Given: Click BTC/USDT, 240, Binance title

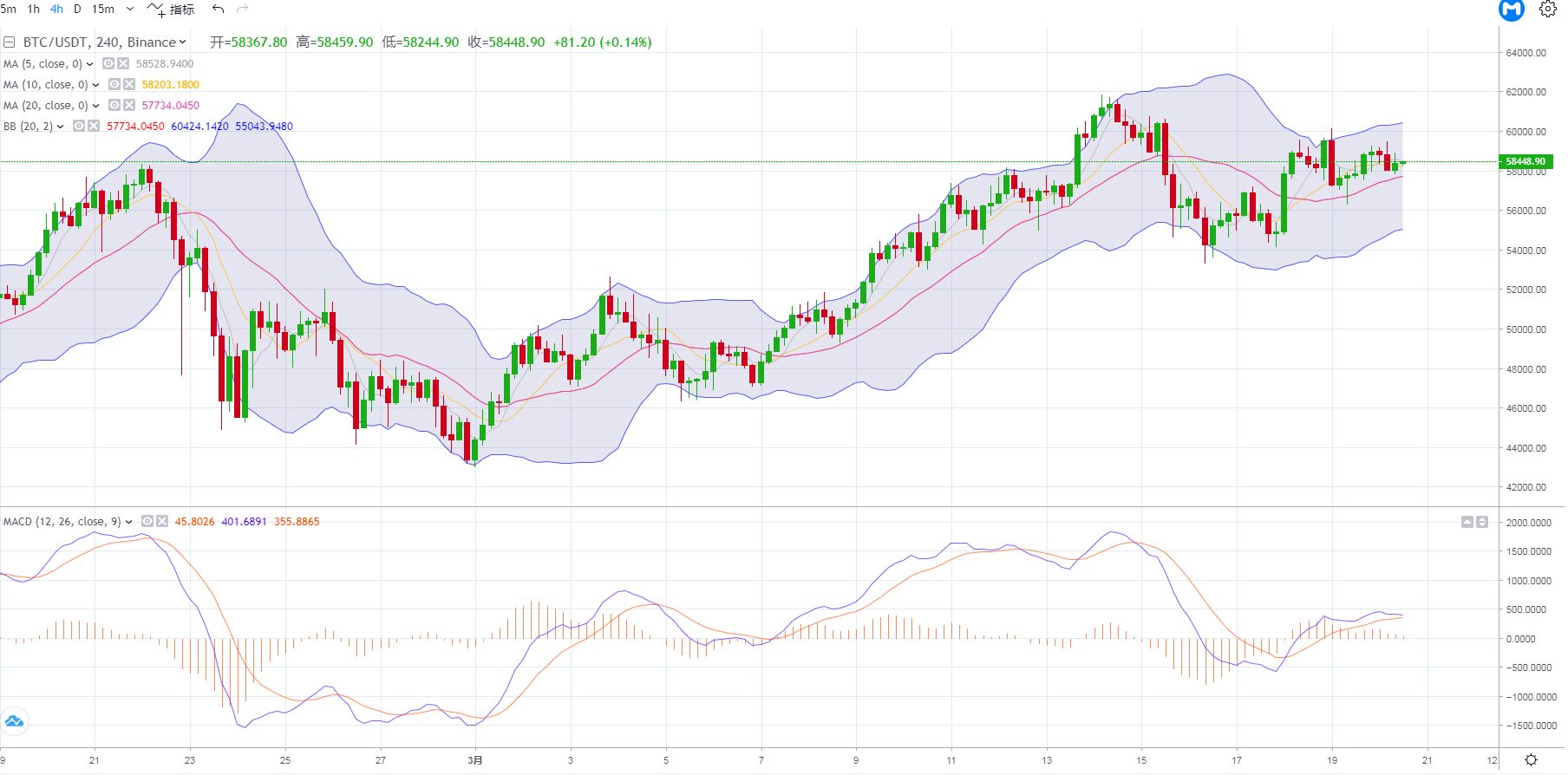Looking at the screenshot, I should (x=100, y=42).
